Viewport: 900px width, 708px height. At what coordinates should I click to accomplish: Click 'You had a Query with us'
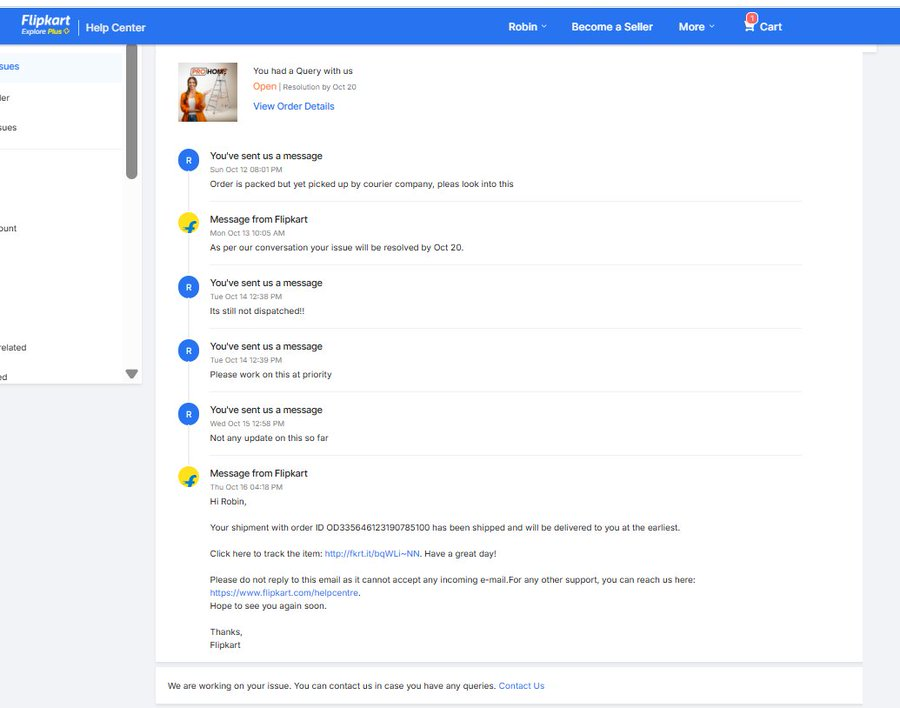(x=302, y=71)
